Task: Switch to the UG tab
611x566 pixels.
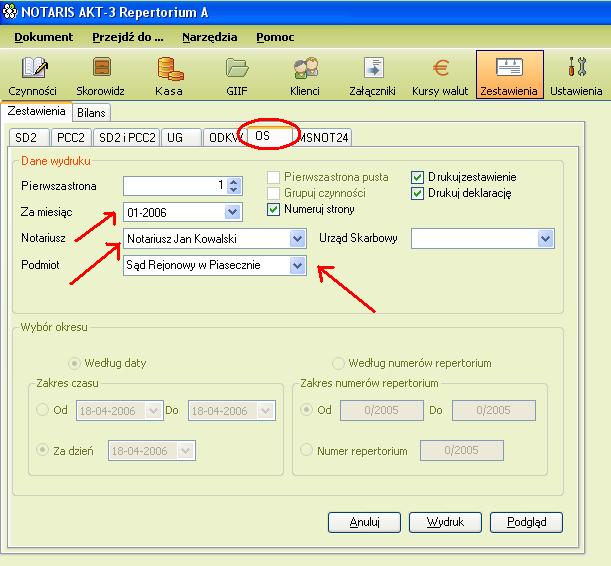Action: click(181, 137)
